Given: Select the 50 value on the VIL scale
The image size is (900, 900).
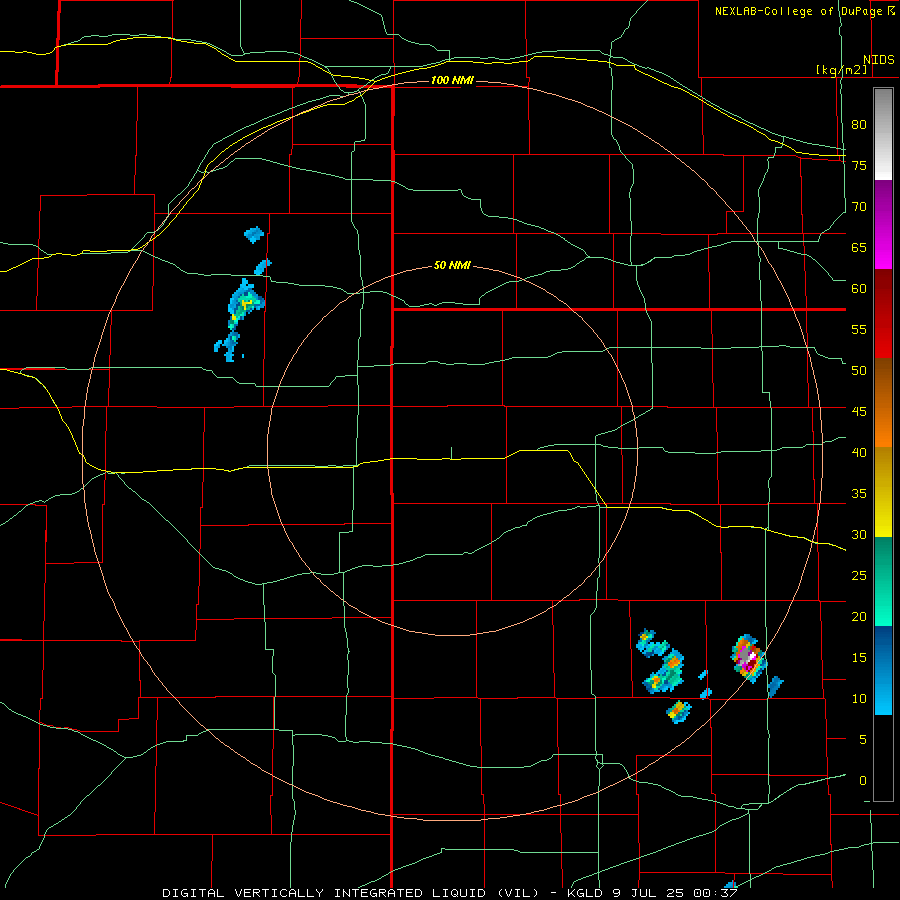Looking at the screenshot, I should coord(859,371).
